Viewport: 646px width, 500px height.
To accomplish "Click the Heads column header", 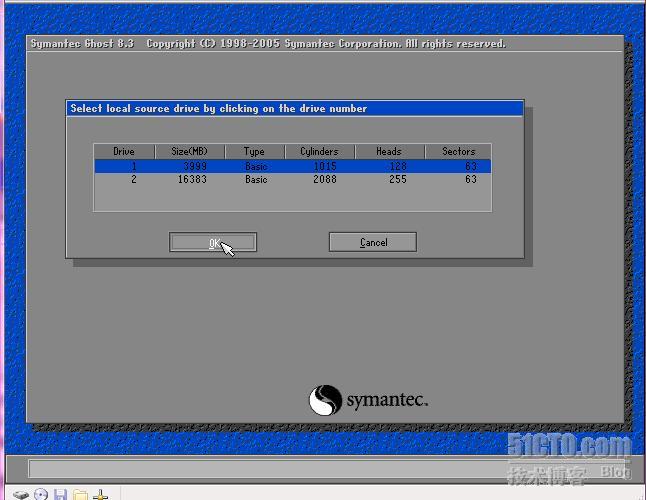I will click(389, 152).
